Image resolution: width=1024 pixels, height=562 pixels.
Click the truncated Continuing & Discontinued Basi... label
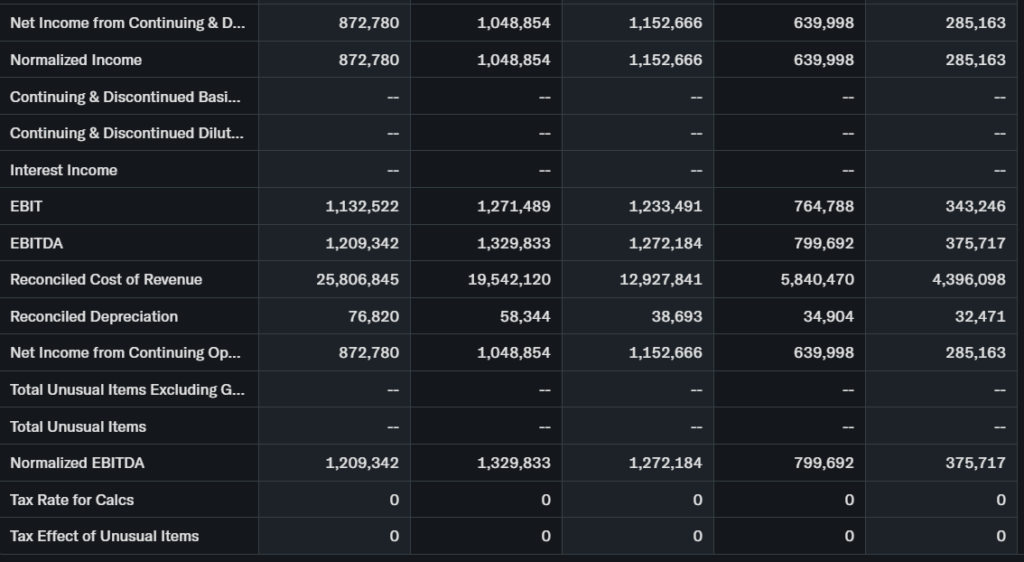pos(125,97)
